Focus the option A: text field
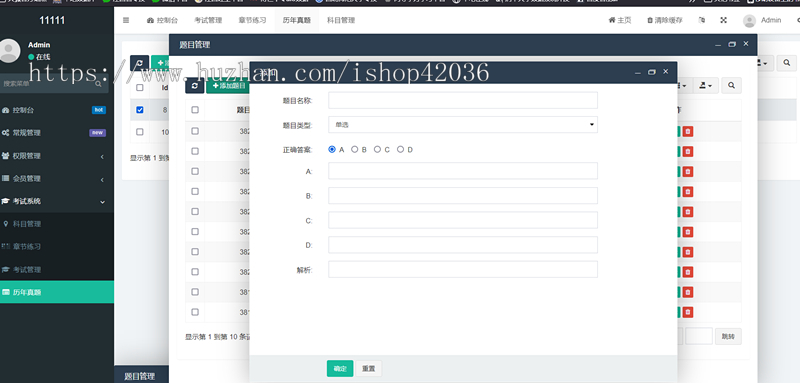 (x=463, y=171)
